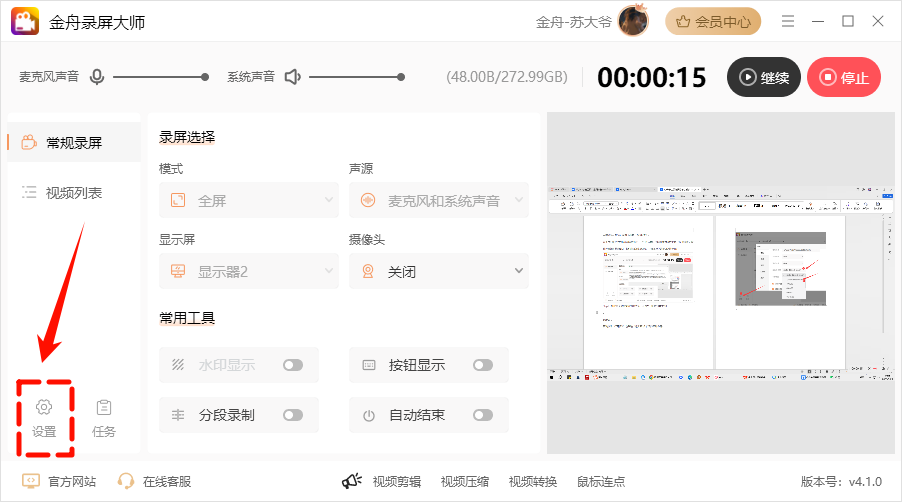Click the 官方网站 monitor icon
The image size is (902, 502).
pyautogui.click(x=30, y=481)
